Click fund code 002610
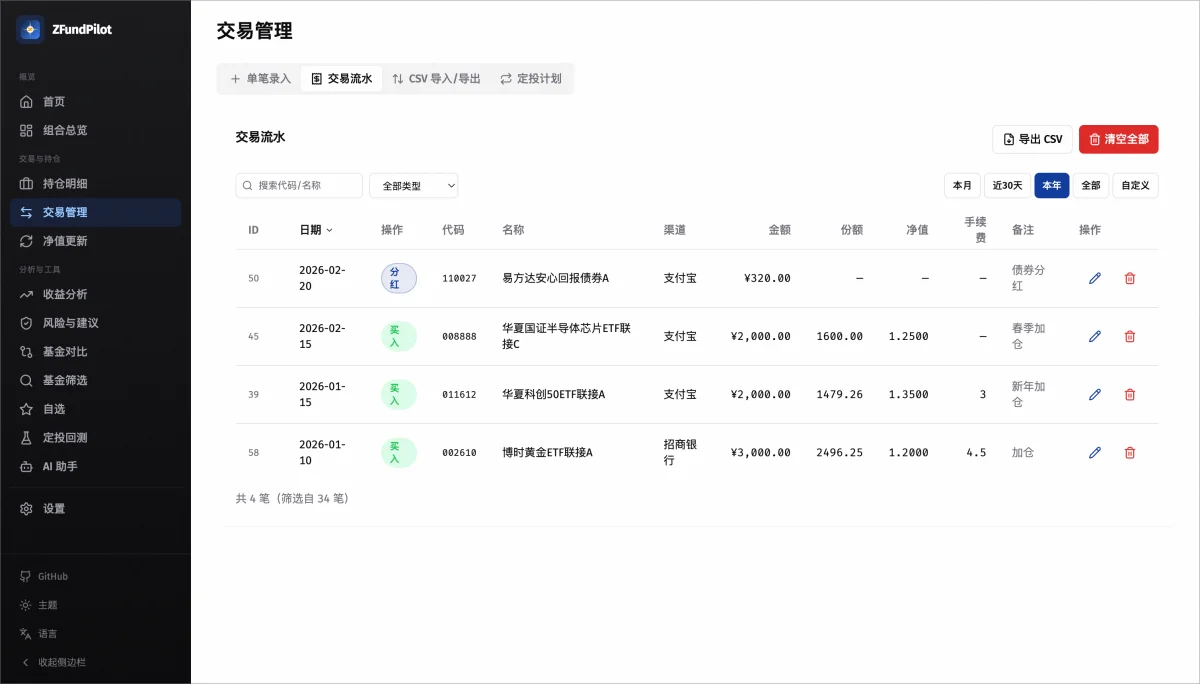 pos(459,452)
